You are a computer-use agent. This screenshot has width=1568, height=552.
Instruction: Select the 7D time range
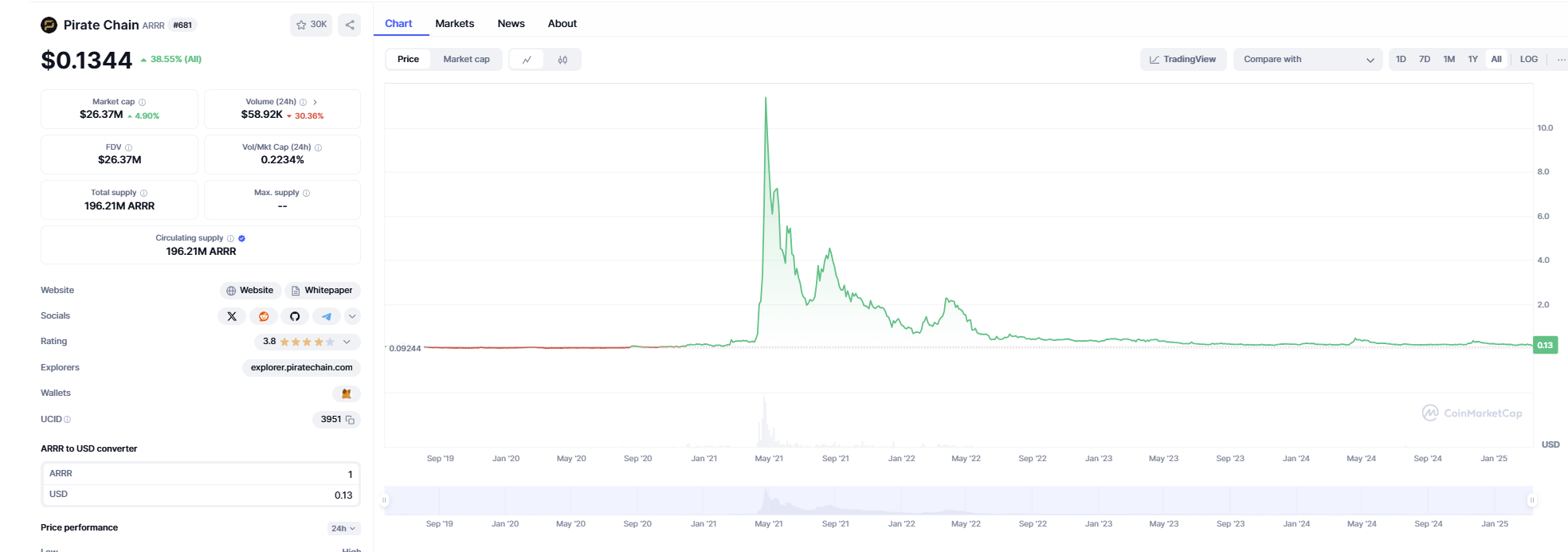pyautogui.click(x=1425, y=60)
